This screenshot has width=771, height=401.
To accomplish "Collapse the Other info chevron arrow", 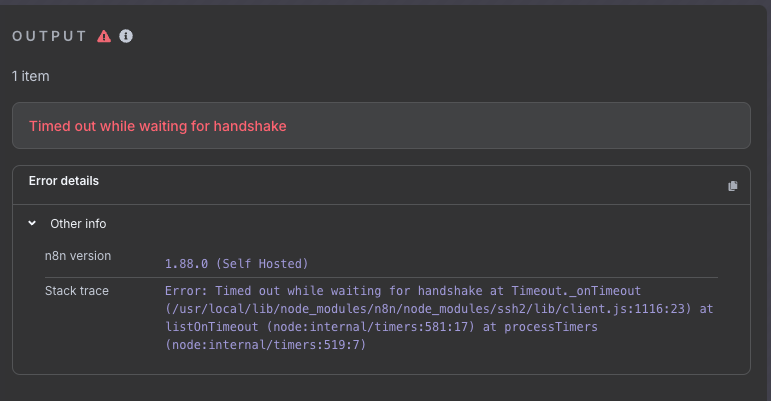I will [32, 224].
